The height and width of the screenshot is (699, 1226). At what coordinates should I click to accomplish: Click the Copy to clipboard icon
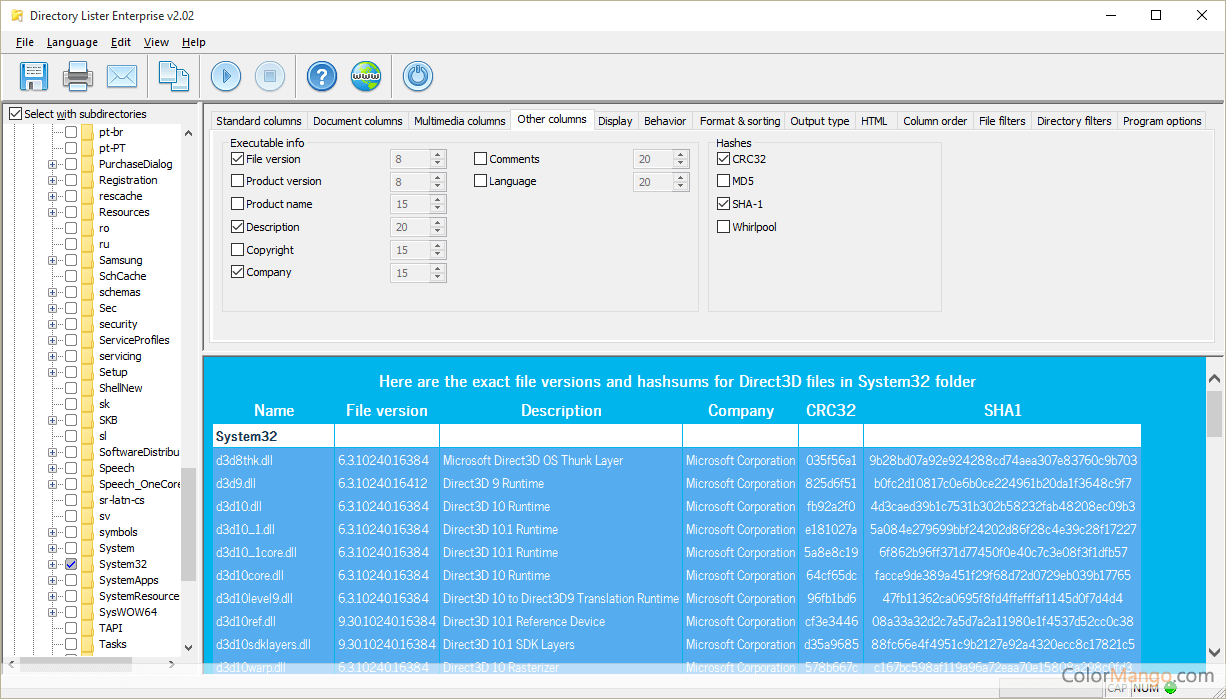coord(174,76)
